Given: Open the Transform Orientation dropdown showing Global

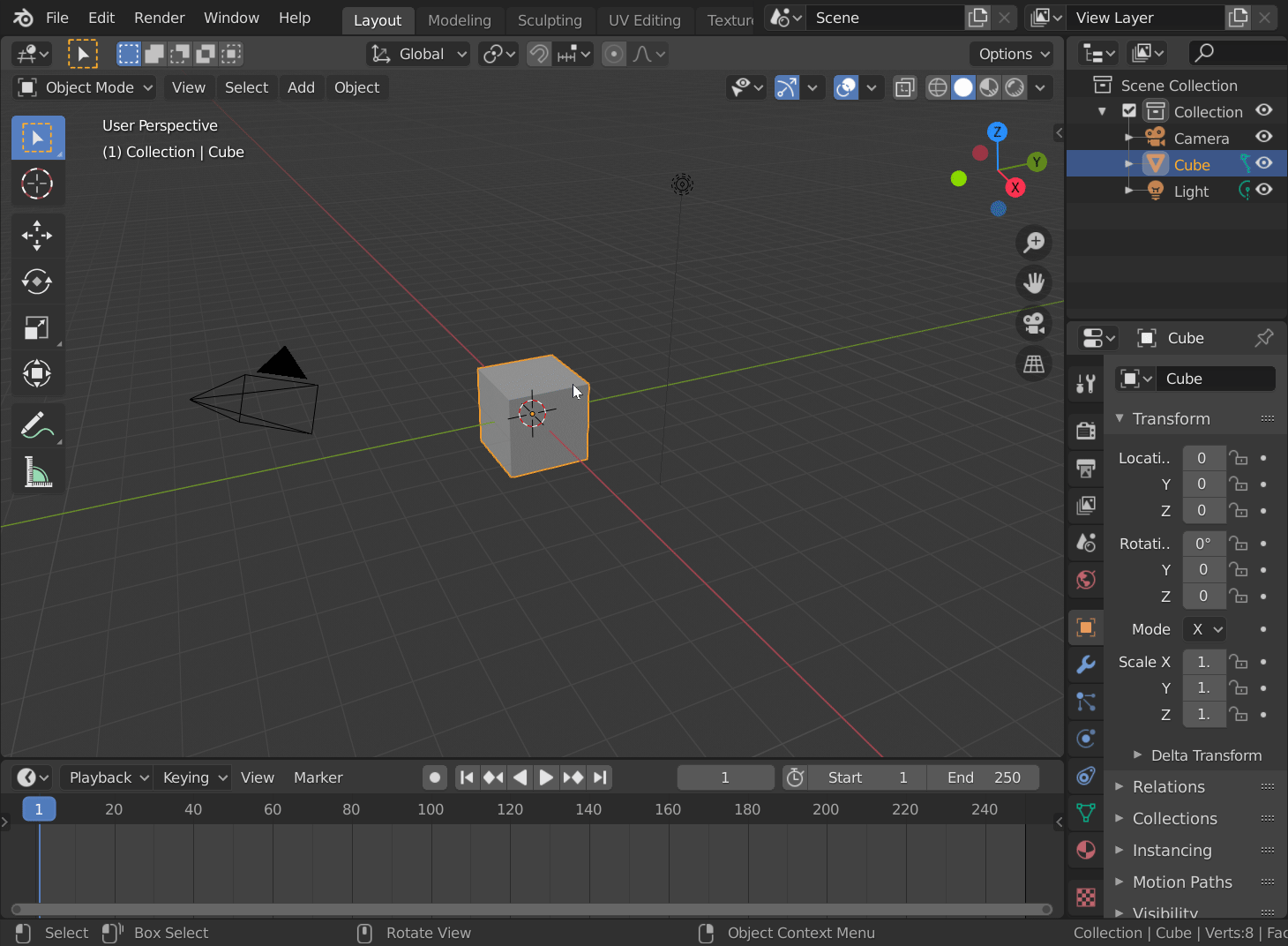Looking at the screenshot, I should pos(418,54).
